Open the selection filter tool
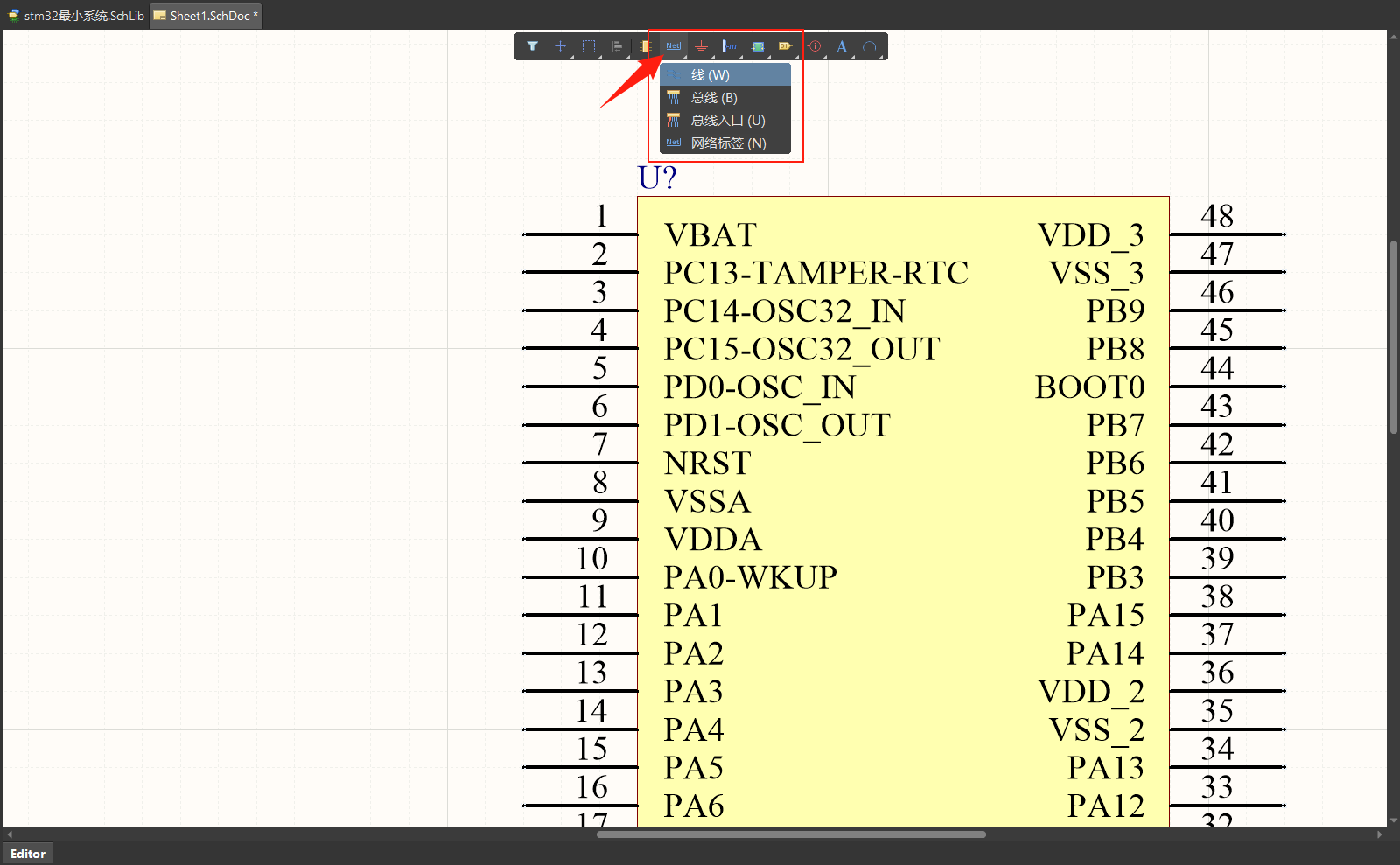The height and width of the screenshot is (865, 1400). coord(532,46)
